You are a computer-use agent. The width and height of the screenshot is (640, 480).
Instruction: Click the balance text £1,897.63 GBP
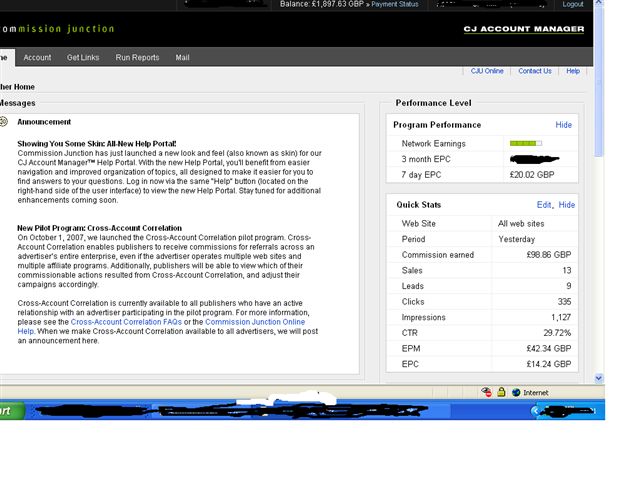point(337,4)
